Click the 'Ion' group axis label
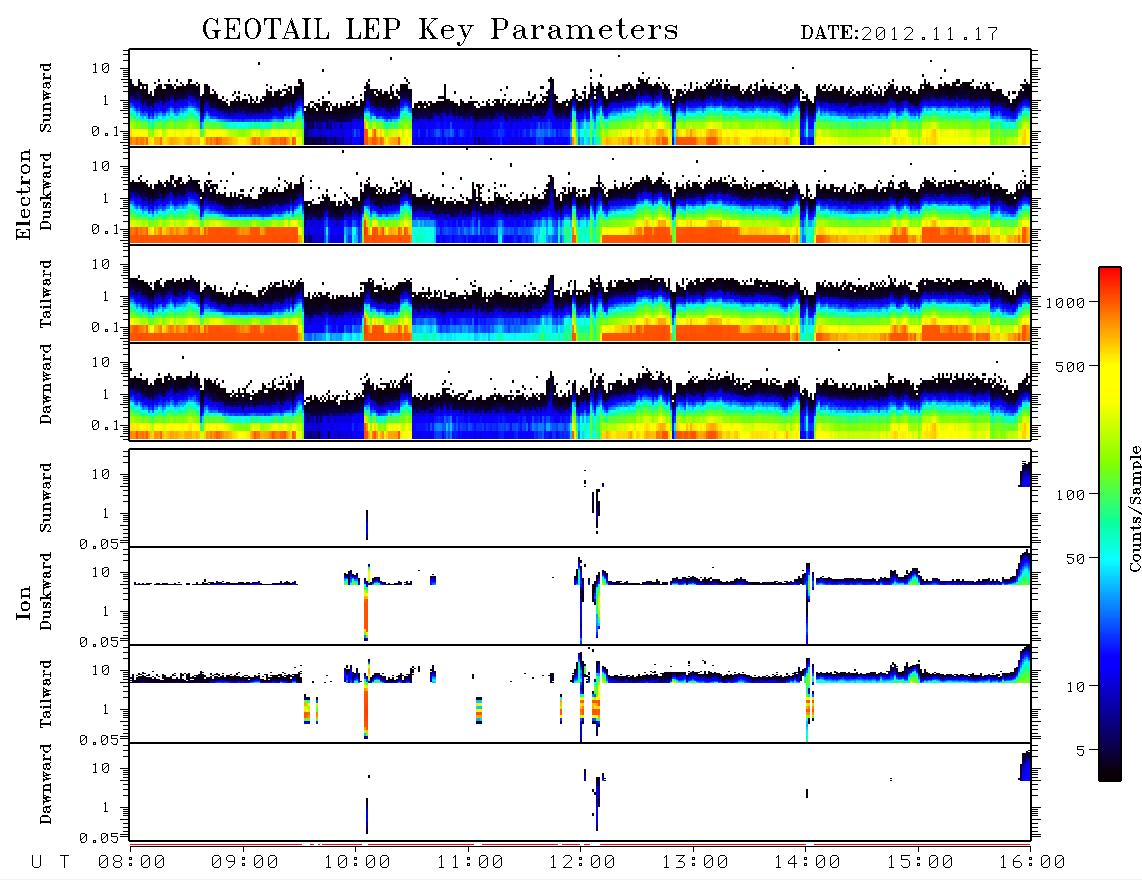The image size is (1142, 880). click(23, 603)
